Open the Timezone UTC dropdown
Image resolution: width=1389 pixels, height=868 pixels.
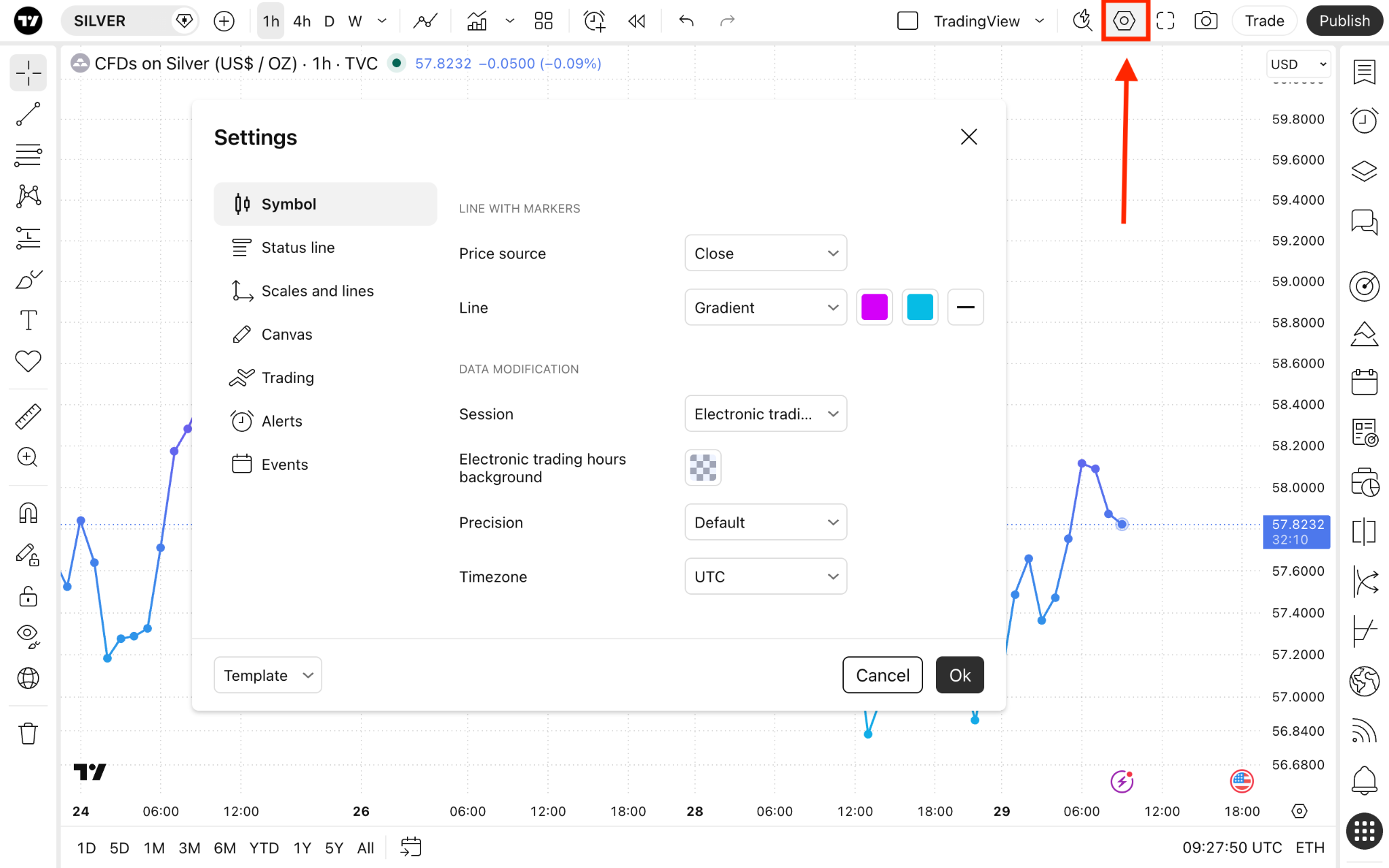[x=766, y=576]
